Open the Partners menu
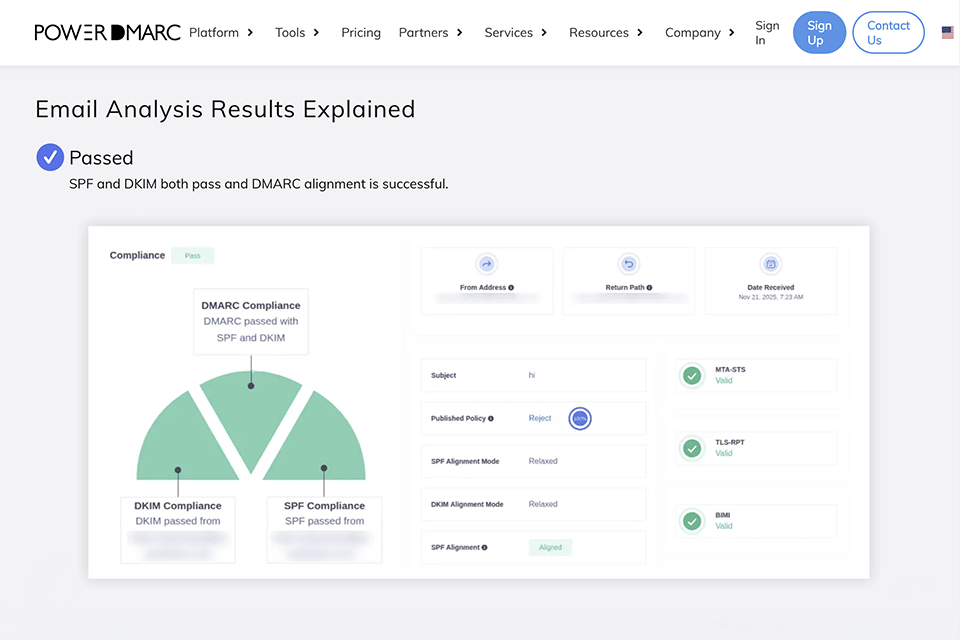960x640 pixels. coord(423,32)
